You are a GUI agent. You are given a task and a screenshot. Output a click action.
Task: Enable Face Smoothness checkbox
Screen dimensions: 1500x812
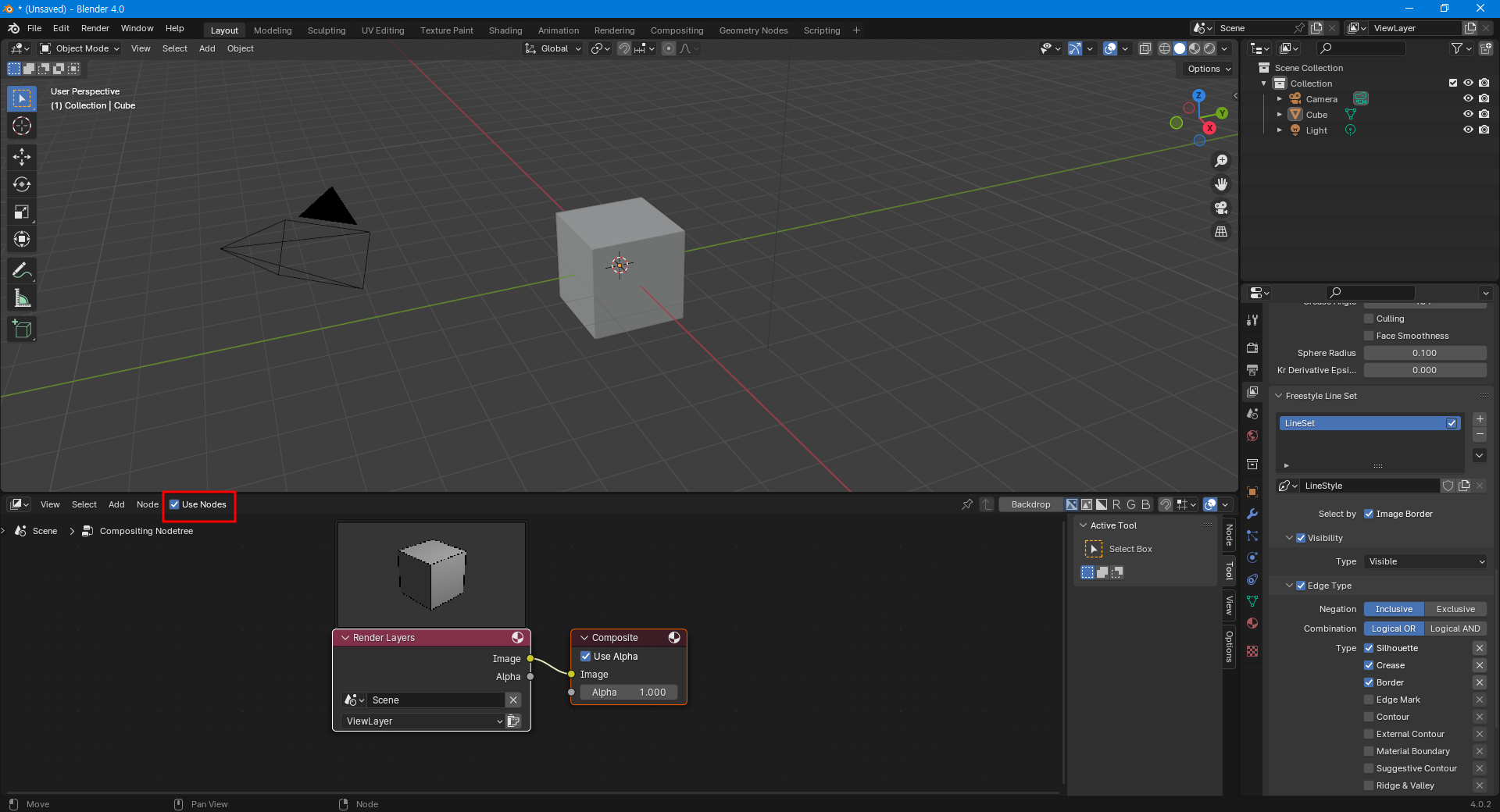[x=1369, y=336]
